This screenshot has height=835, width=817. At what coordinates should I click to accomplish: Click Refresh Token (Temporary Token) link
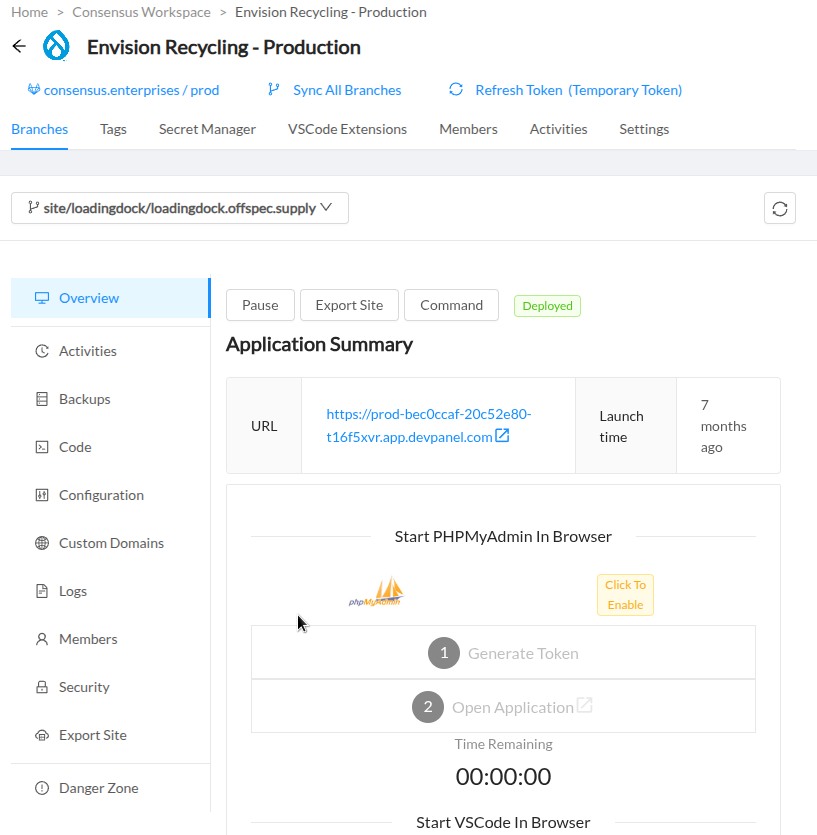(x=578, y=90)
